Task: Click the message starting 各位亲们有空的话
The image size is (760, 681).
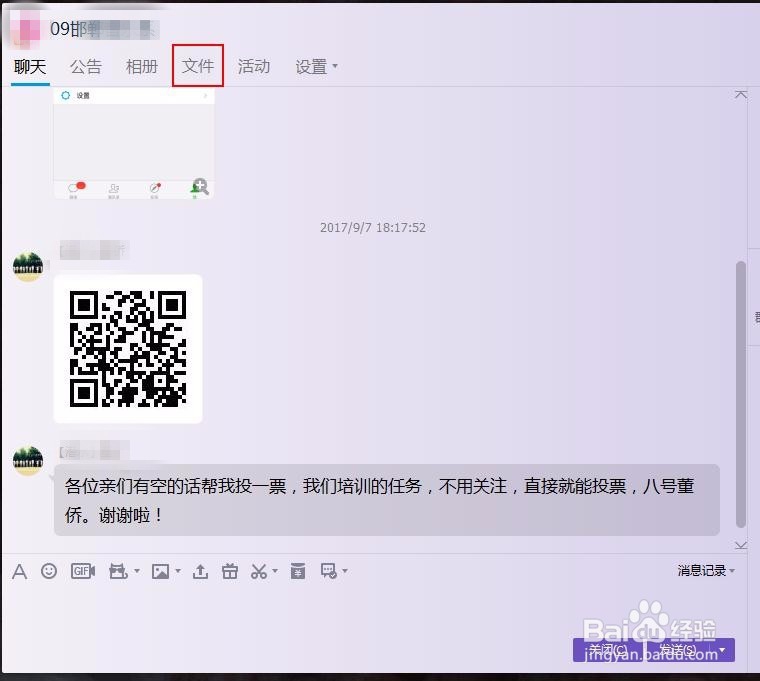Action: point(387,500)
